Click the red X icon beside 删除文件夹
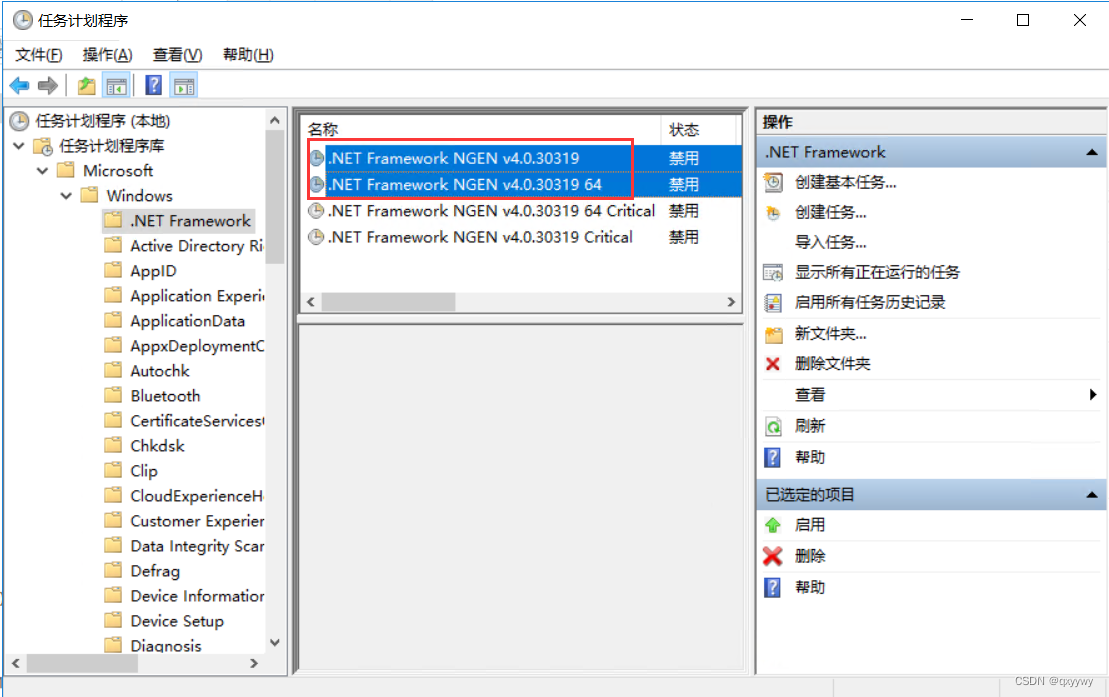1109x697 pixels. point(772,364)
